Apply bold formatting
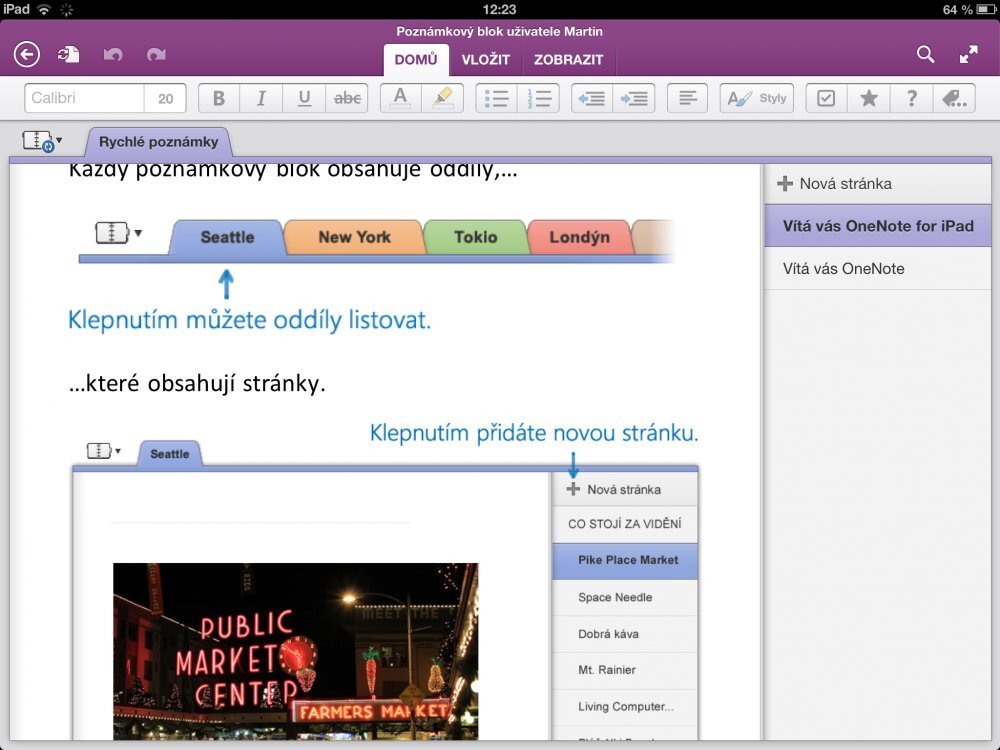Image resolution: width=1000 pixels, height=750 pixels. click(218, 97)
